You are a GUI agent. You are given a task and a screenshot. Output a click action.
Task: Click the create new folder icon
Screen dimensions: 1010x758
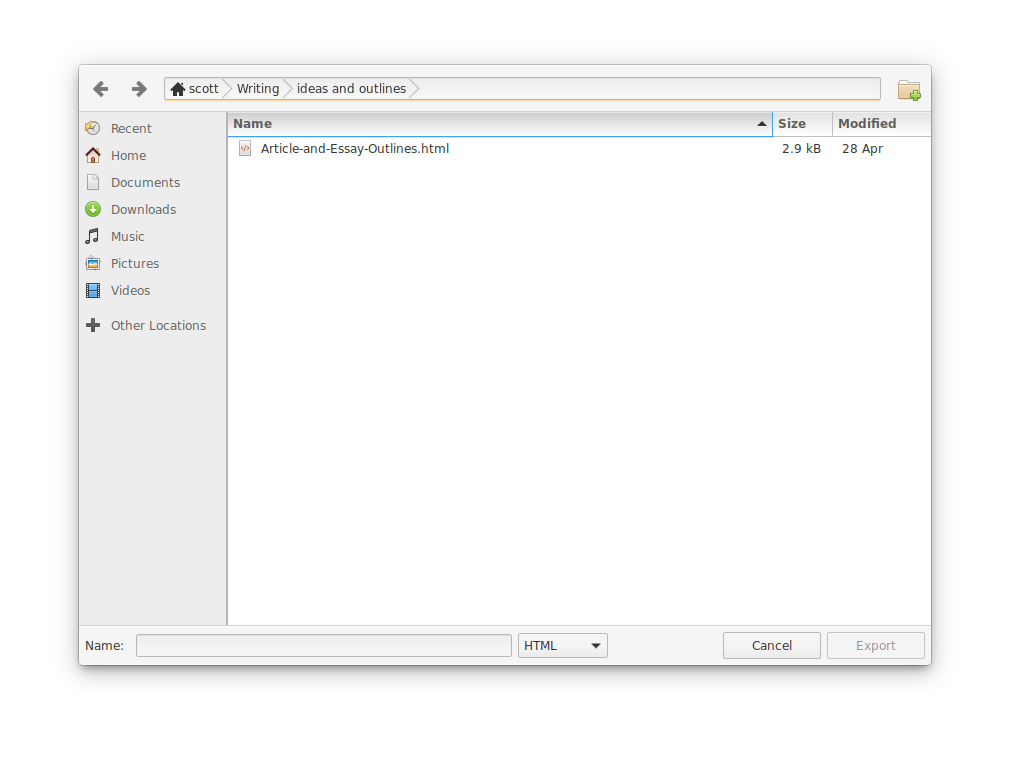point(908,90)
